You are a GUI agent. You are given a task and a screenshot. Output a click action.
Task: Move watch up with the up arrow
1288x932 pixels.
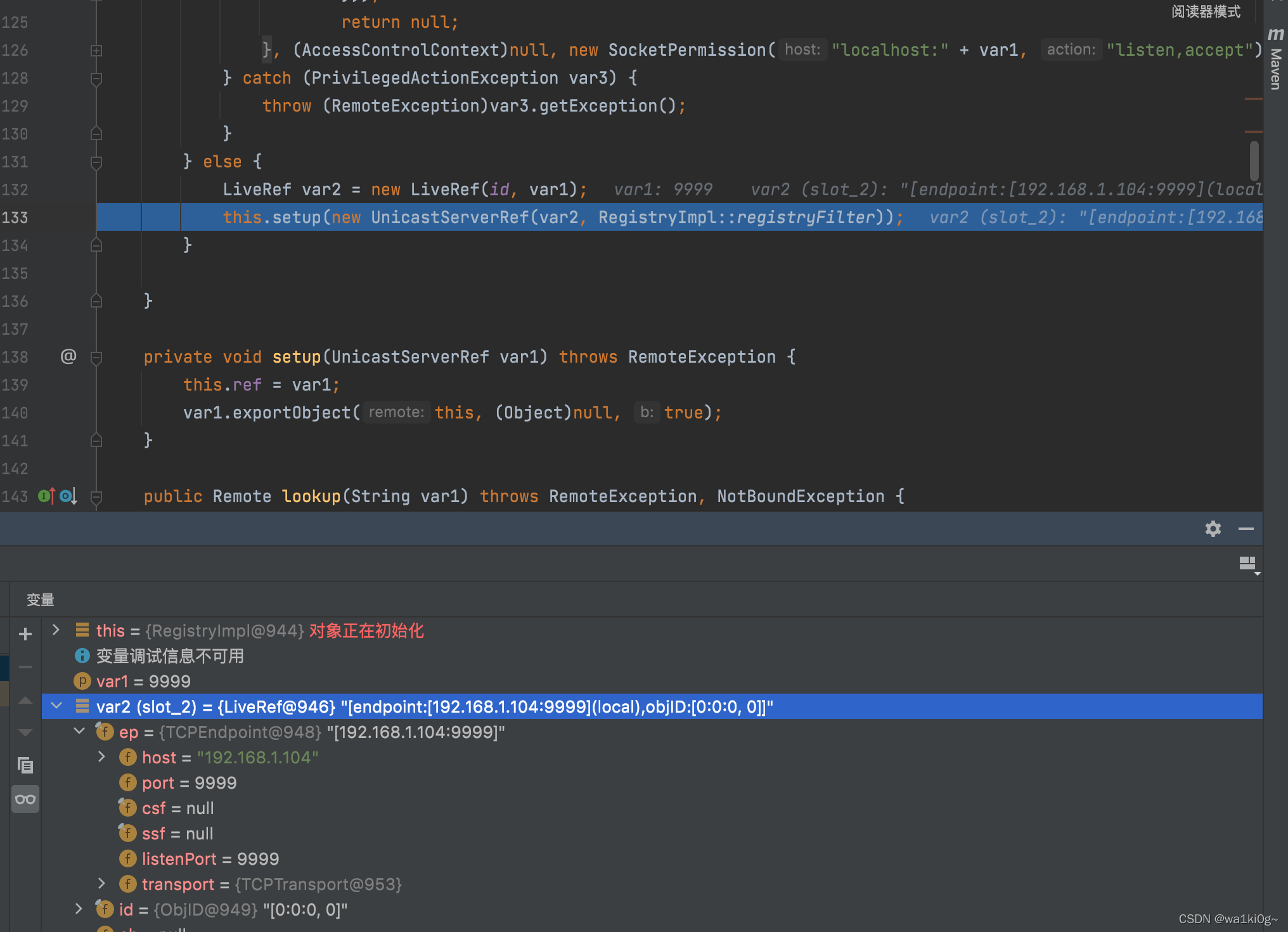click(25, 700)
